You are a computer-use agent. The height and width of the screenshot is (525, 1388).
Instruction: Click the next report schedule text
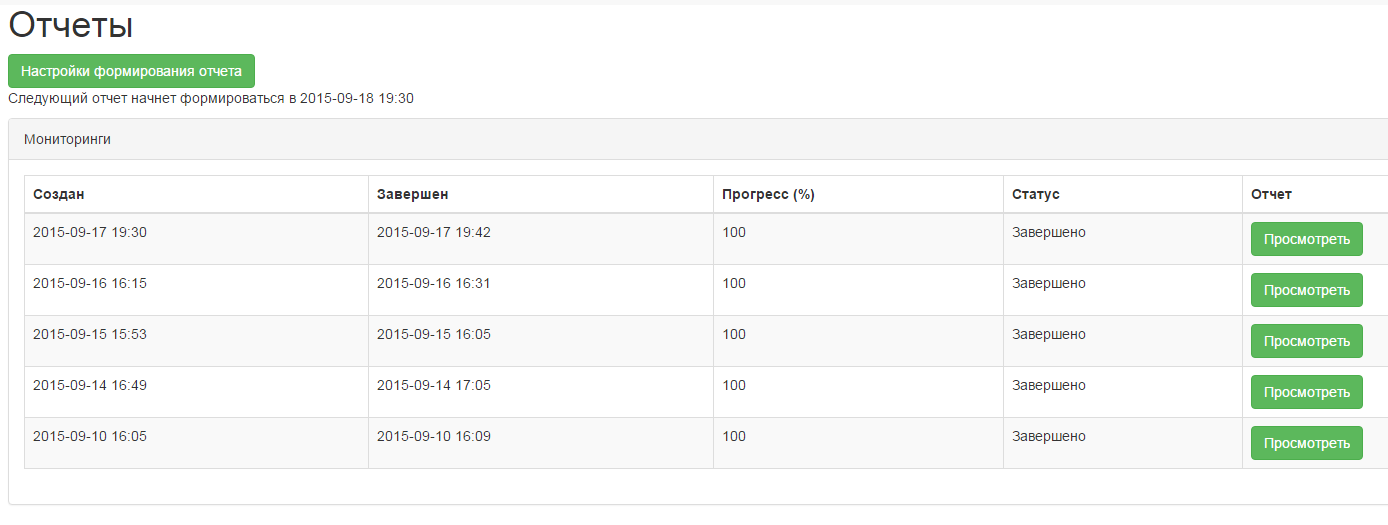[x=211, y=98]
